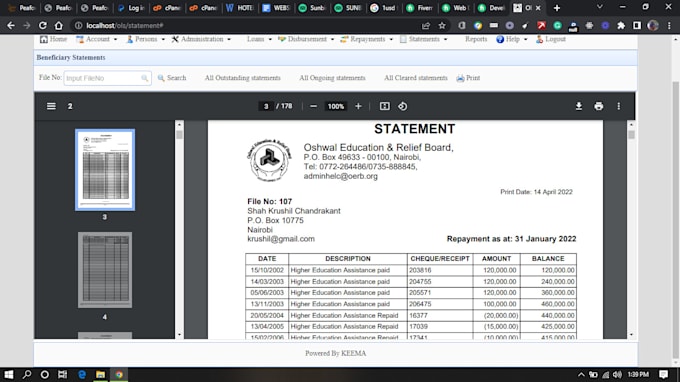Show All Ongoing statements

tap(332, 78)
